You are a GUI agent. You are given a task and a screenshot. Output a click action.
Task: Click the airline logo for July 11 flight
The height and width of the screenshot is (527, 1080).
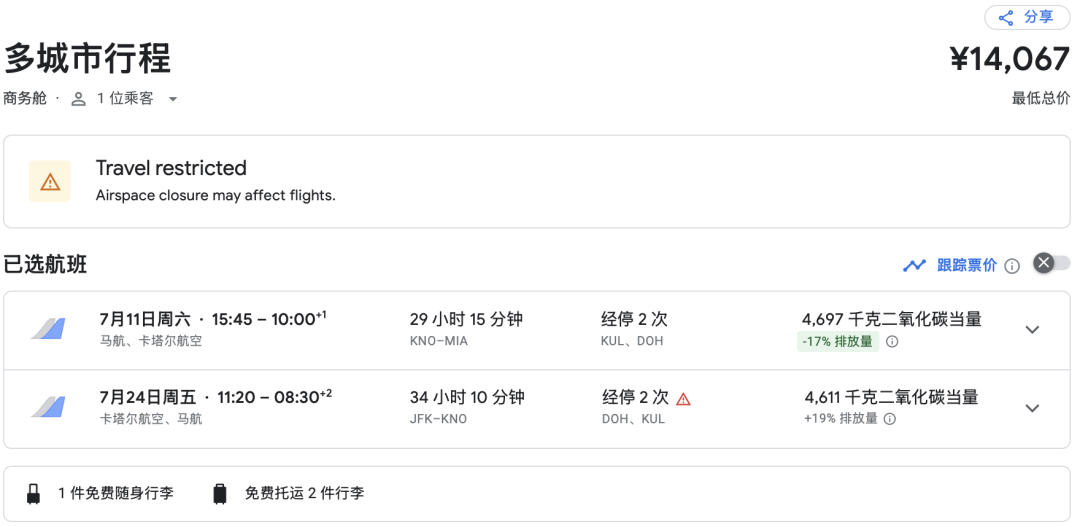click(x=48, y=329)
